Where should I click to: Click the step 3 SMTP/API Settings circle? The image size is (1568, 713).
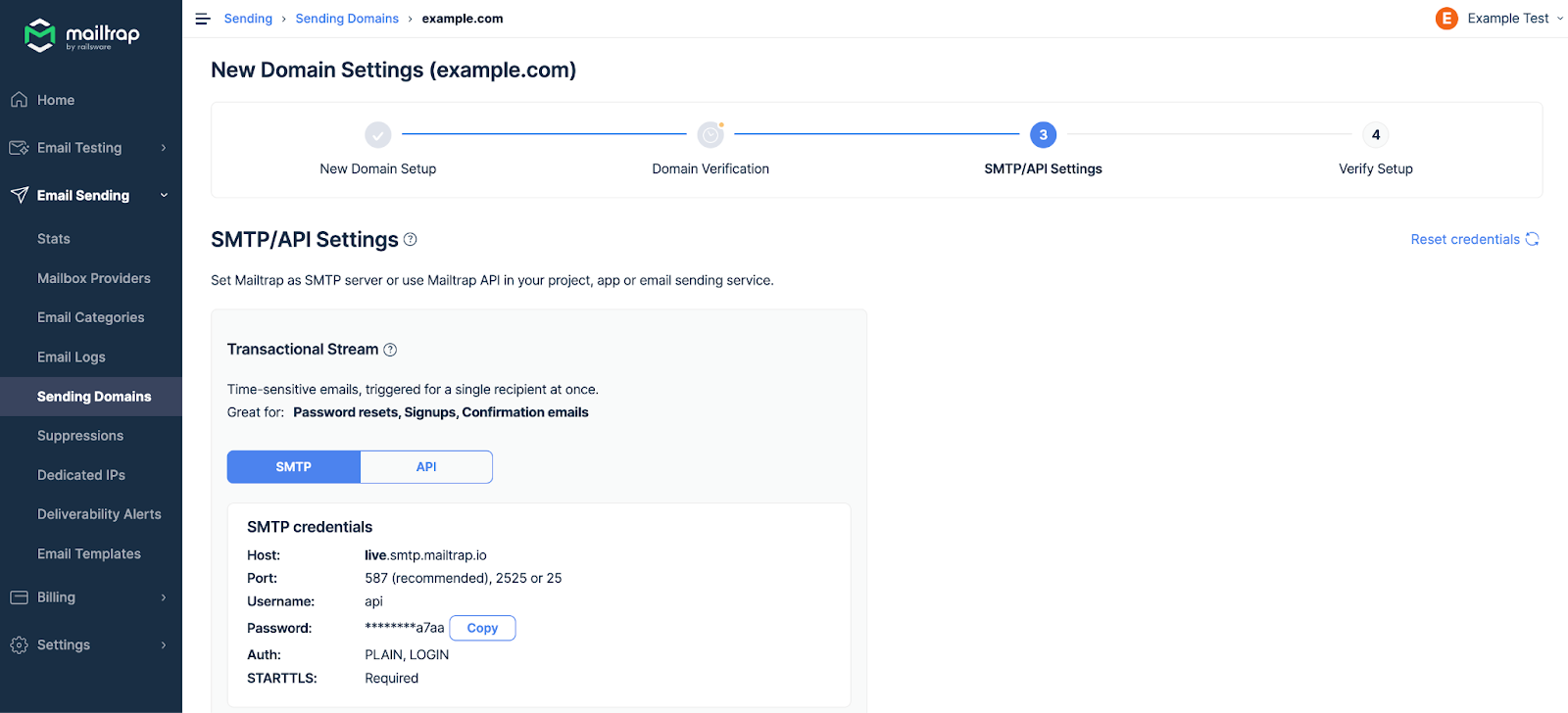coord(1043,134)
